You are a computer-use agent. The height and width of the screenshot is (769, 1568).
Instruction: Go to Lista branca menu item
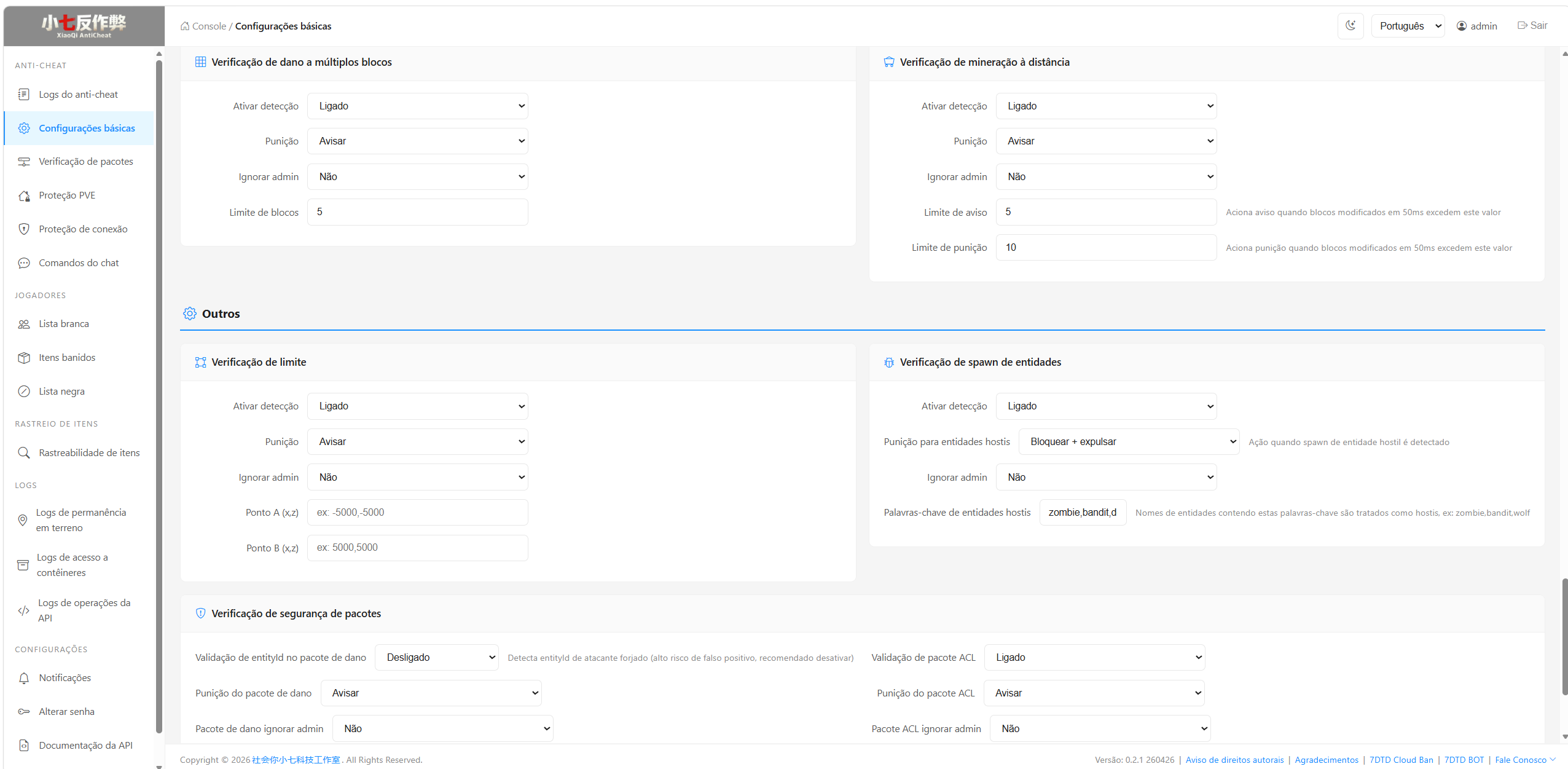pyautogui.click(x=63, y=324)
